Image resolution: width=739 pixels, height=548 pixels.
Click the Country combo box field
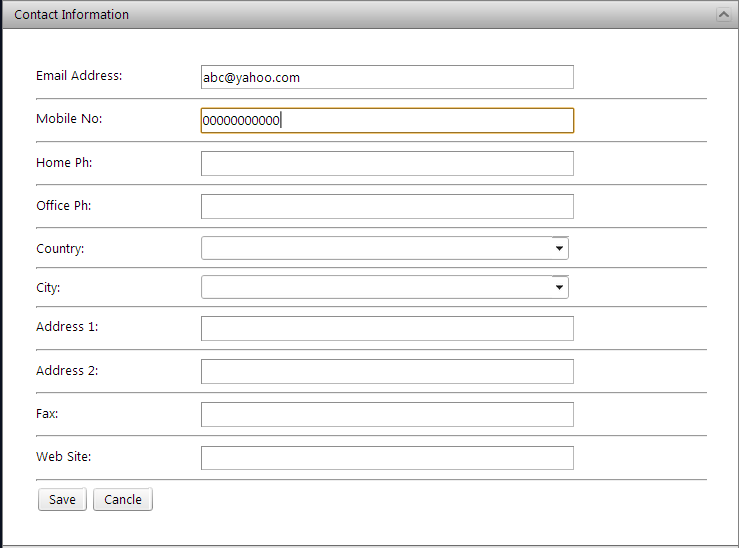point(376,248)
